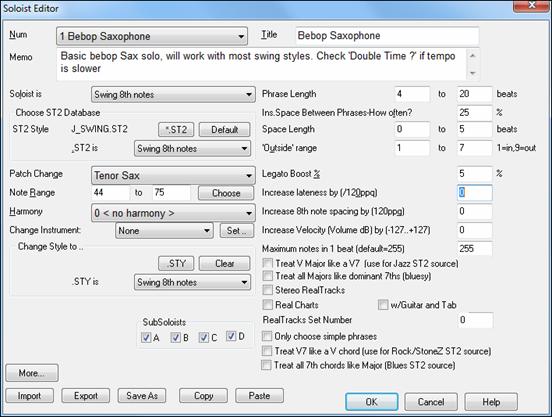This screenshot has height=417, width=552.
Task: Open the Change Instrument None dropdown
Action: coord(164,231)
